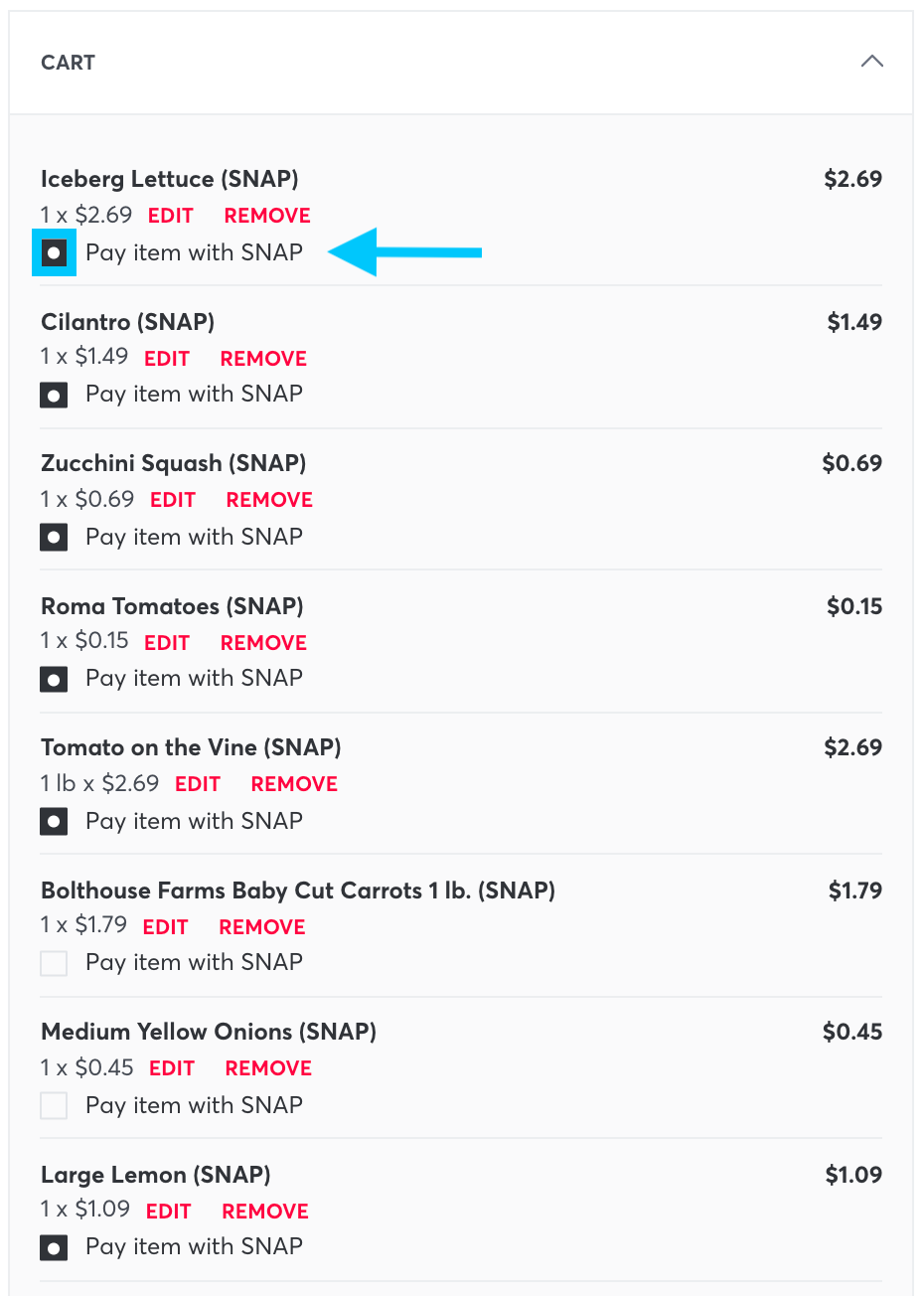Image resolution: width=924 pixels, height=1296 pixels.
Task: Enable SNAP payment for Medium Yellow Onions
Action: (x=54, y=1106)
